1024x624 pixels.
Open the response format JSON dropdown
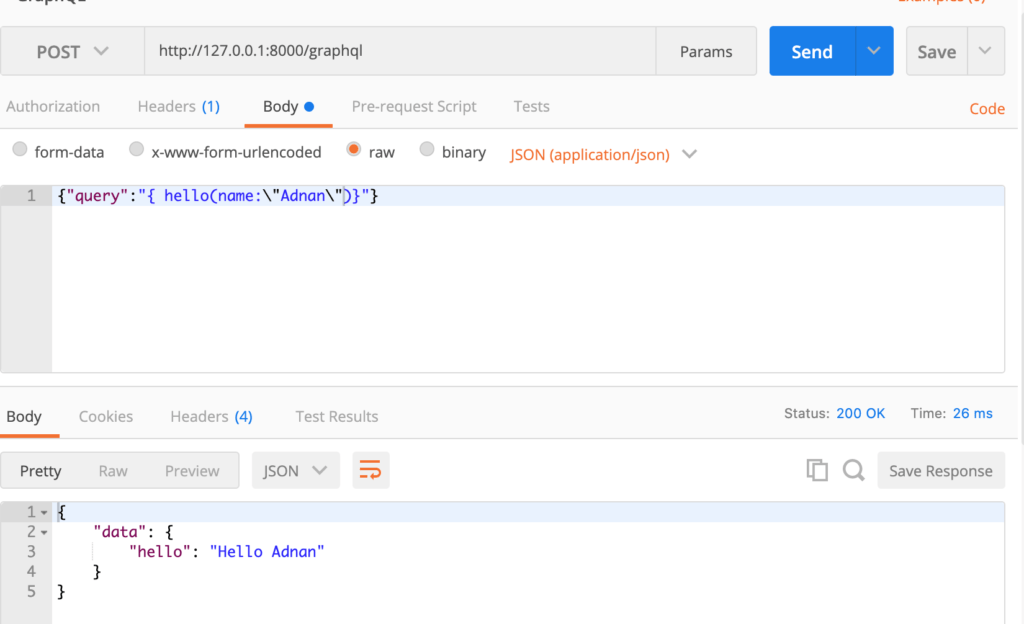coord(296,470)
